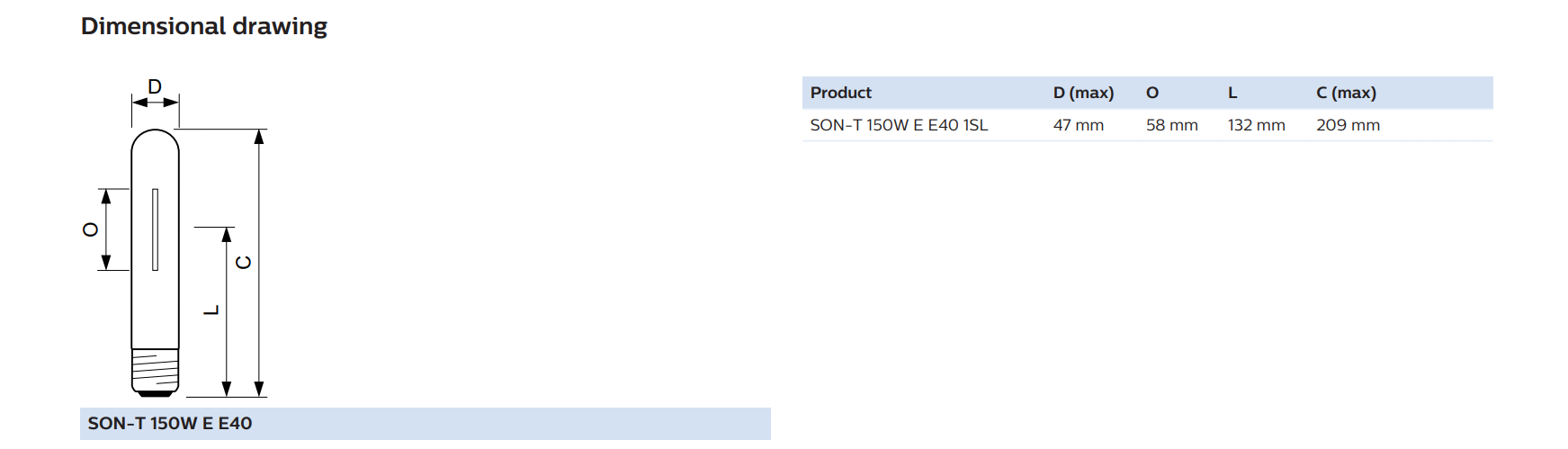Viewport: 1568px width, 449px height.
Task: Select the C (max) column header
Action: coord(1346,93)
